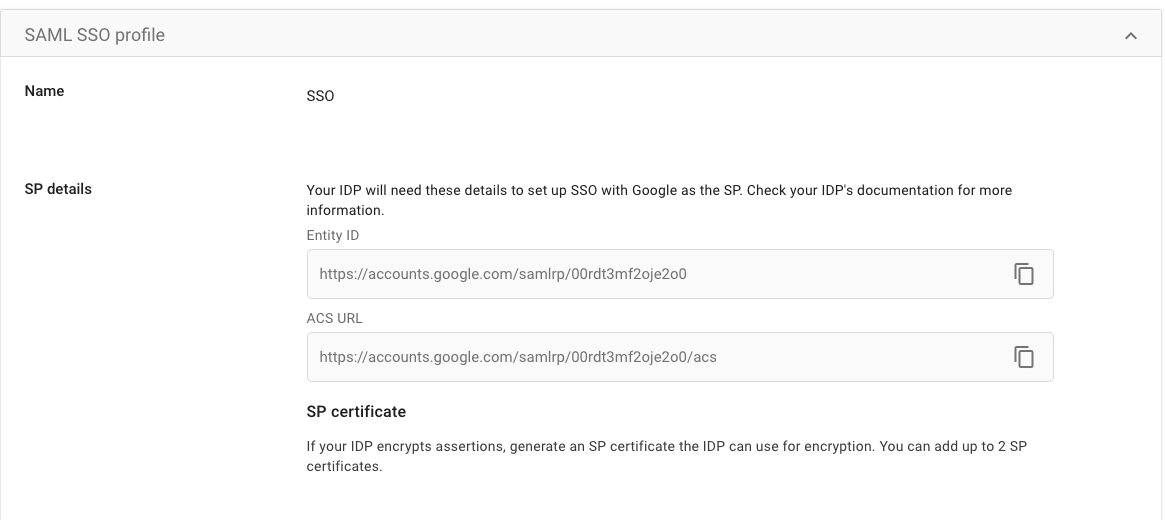Click the SP certificate heading

(x=356, y=412)
